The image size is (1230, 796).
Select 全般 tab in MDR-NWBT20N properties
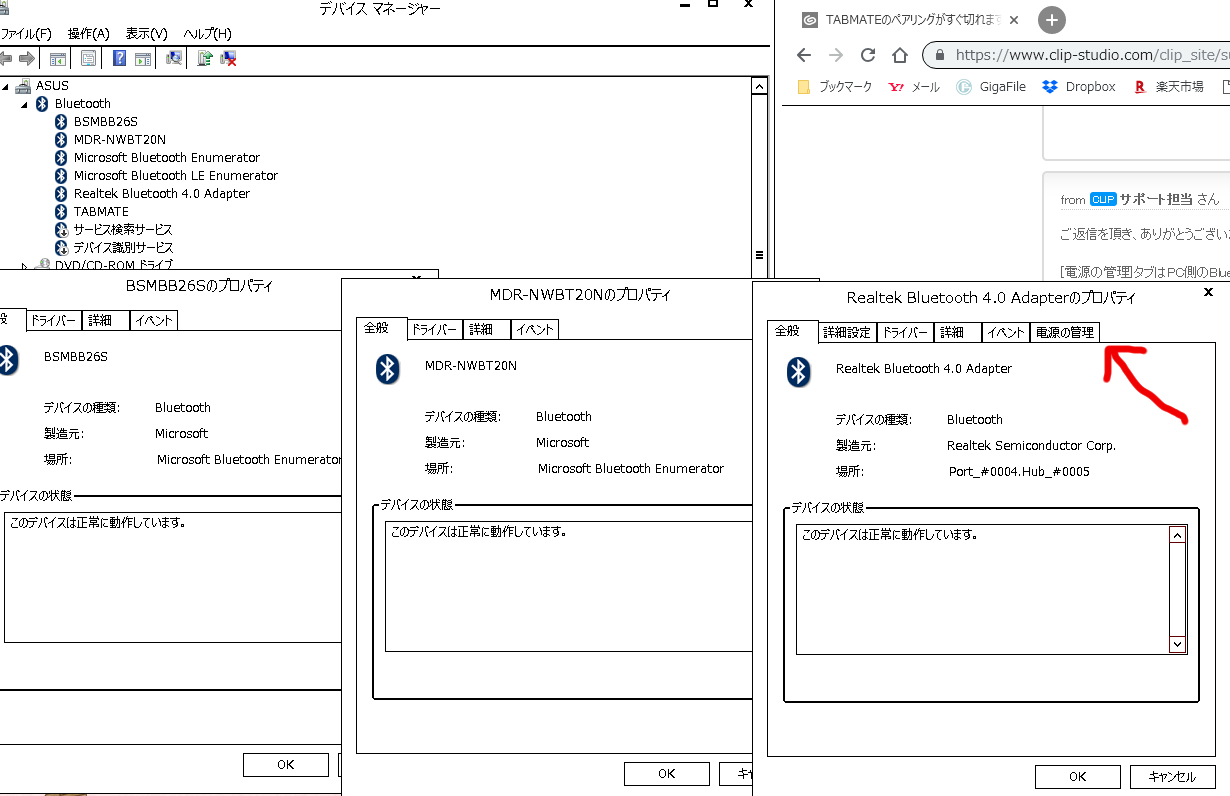(x=381, y=328)
